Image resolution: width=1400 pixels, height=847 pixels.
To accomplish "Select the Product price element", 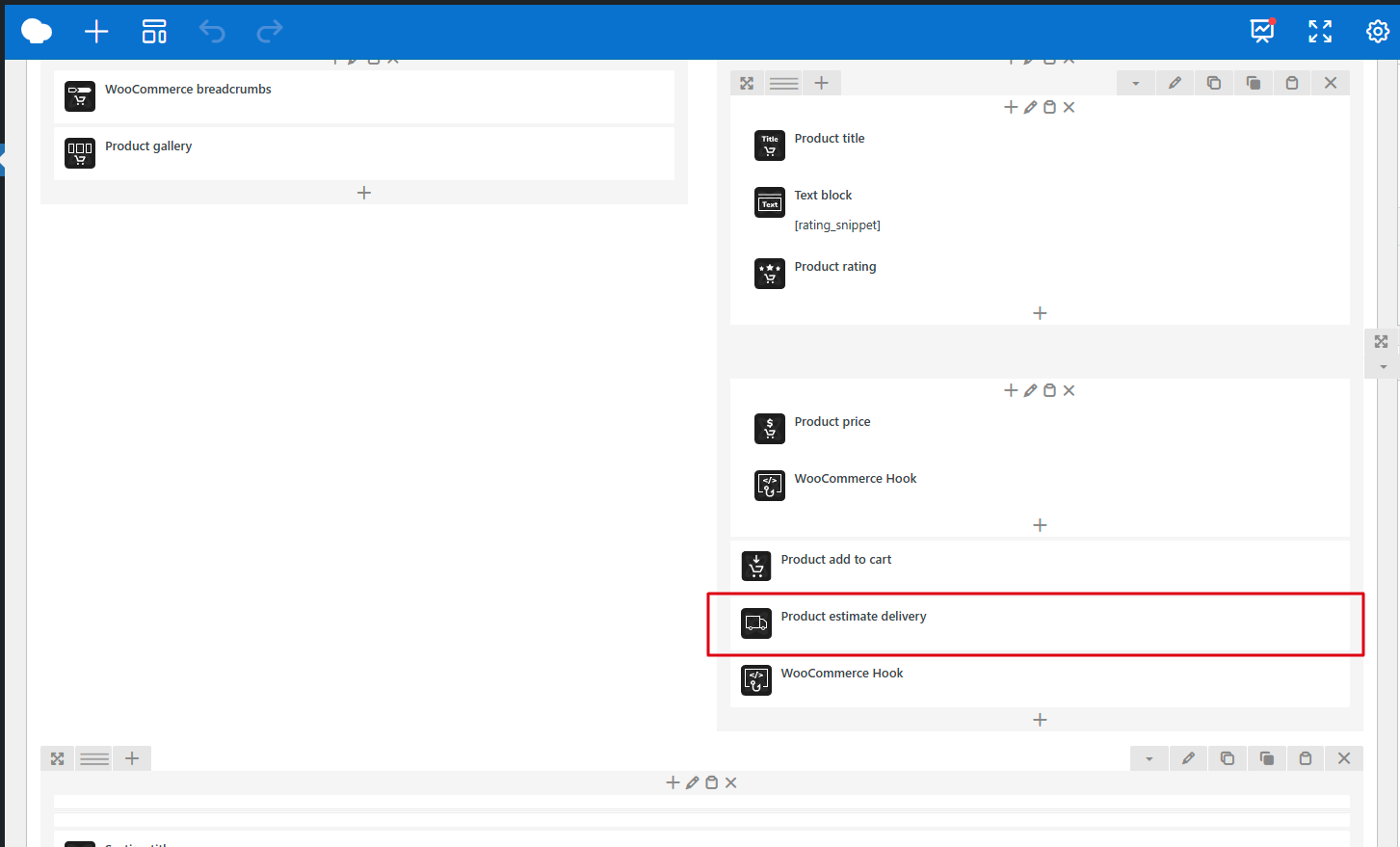I will (x=1040, y=429).
